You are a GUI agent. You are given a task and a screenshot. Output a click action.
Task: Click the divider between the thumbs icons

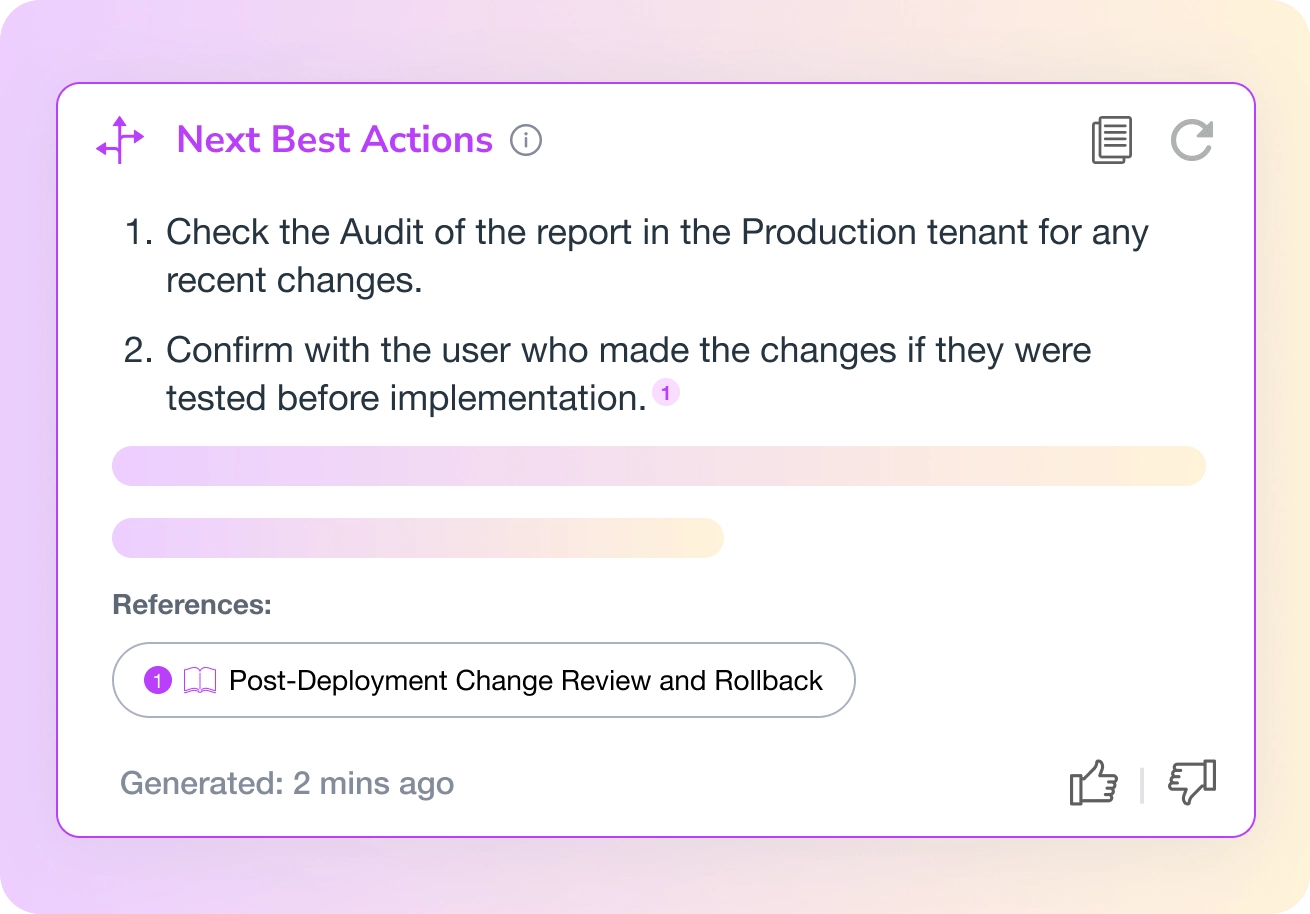[x=1142, y=784]
